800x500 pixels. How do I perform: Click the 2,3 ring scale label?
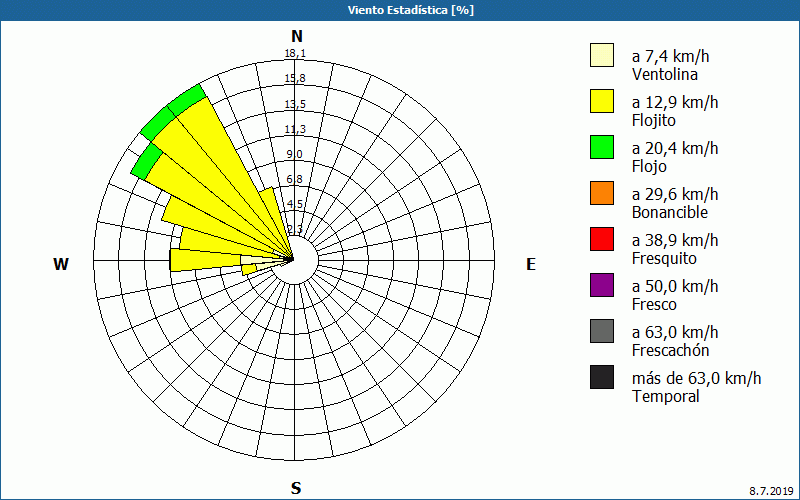294,230
